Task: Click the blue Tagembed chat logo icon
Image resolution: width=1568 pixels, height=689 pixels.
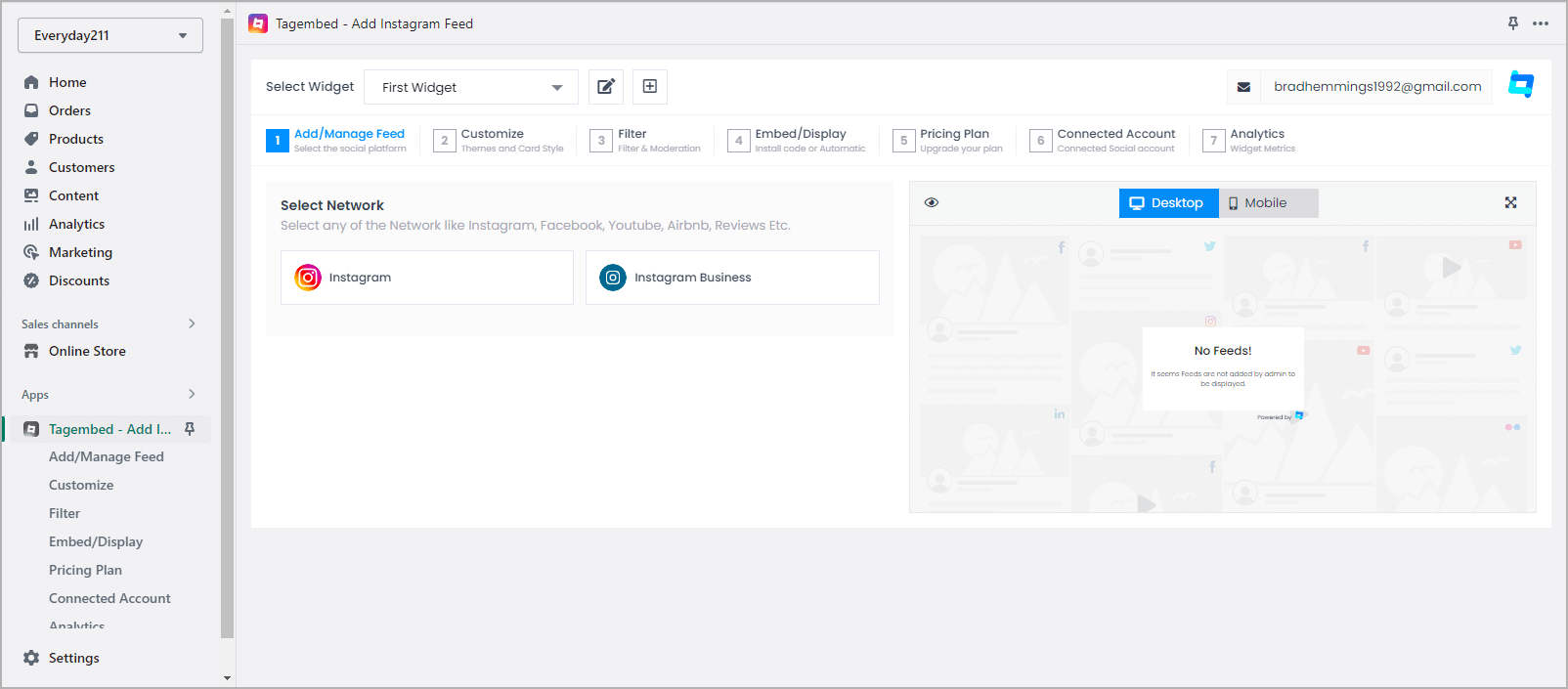Action: tap(1521, 85)
